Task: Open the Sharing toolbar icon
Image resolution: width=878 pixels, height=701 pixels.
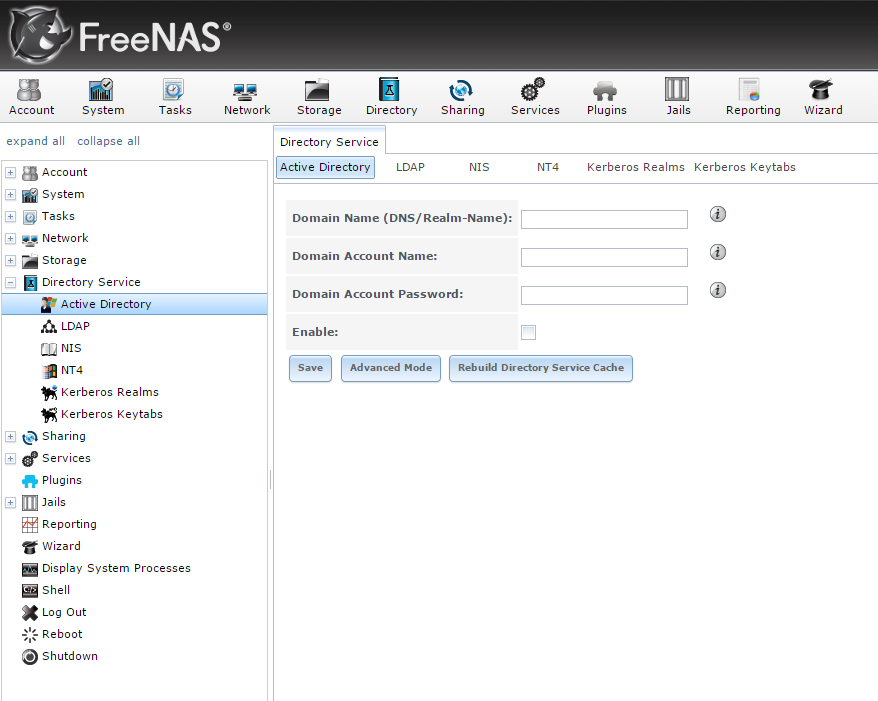Action: point(463,97)
